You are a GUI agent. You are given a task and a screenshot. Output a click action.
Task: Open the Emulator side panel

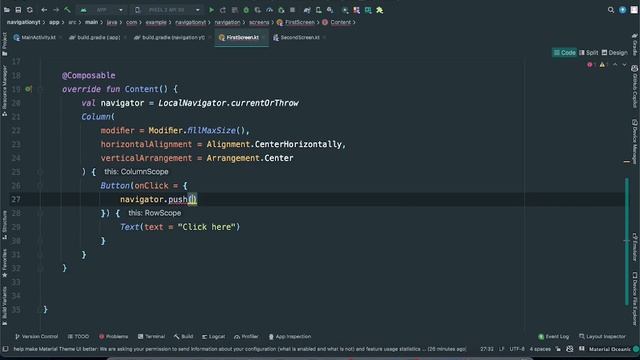point(635,247)
